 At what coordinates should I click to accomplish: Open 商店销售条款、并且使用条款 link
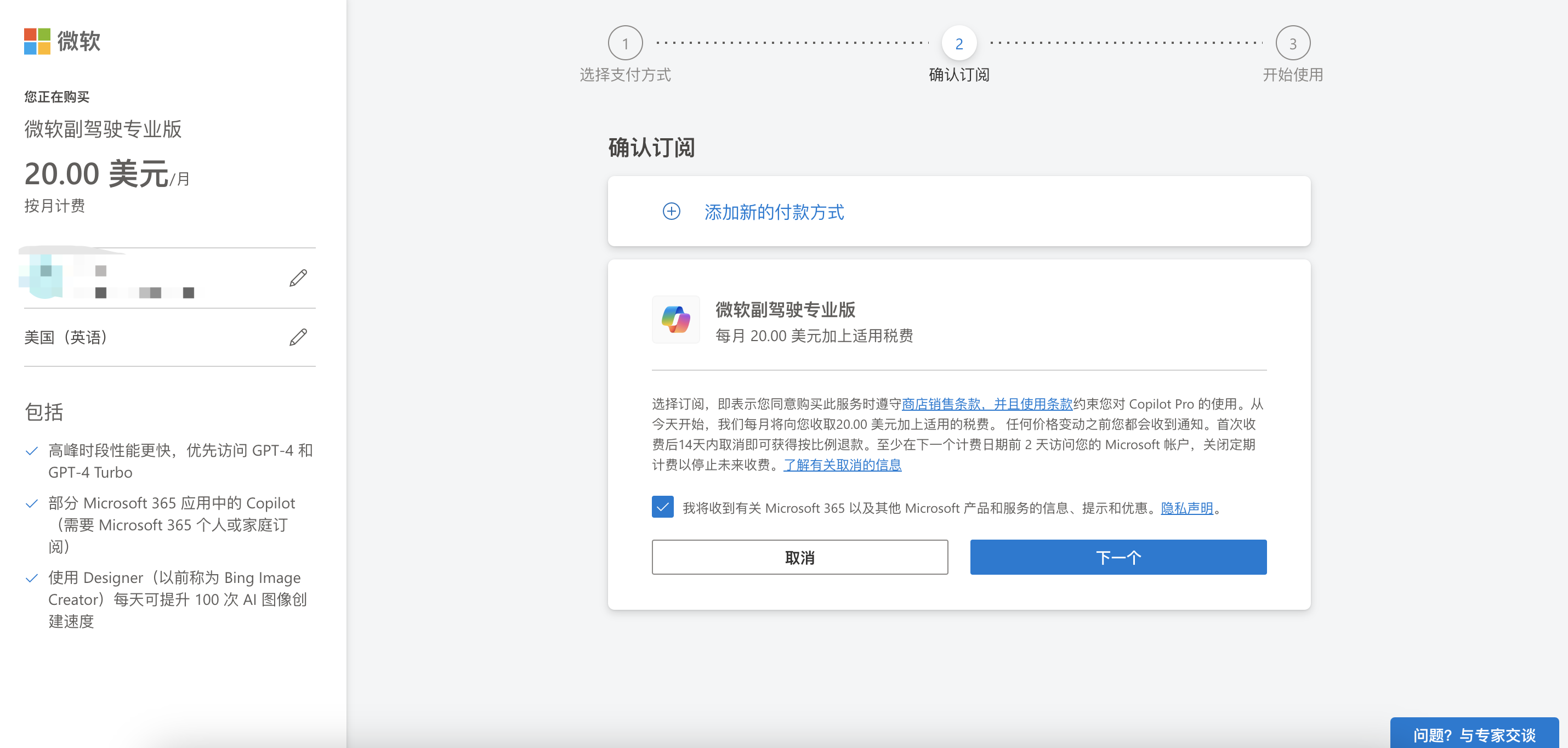pos(987,404)
